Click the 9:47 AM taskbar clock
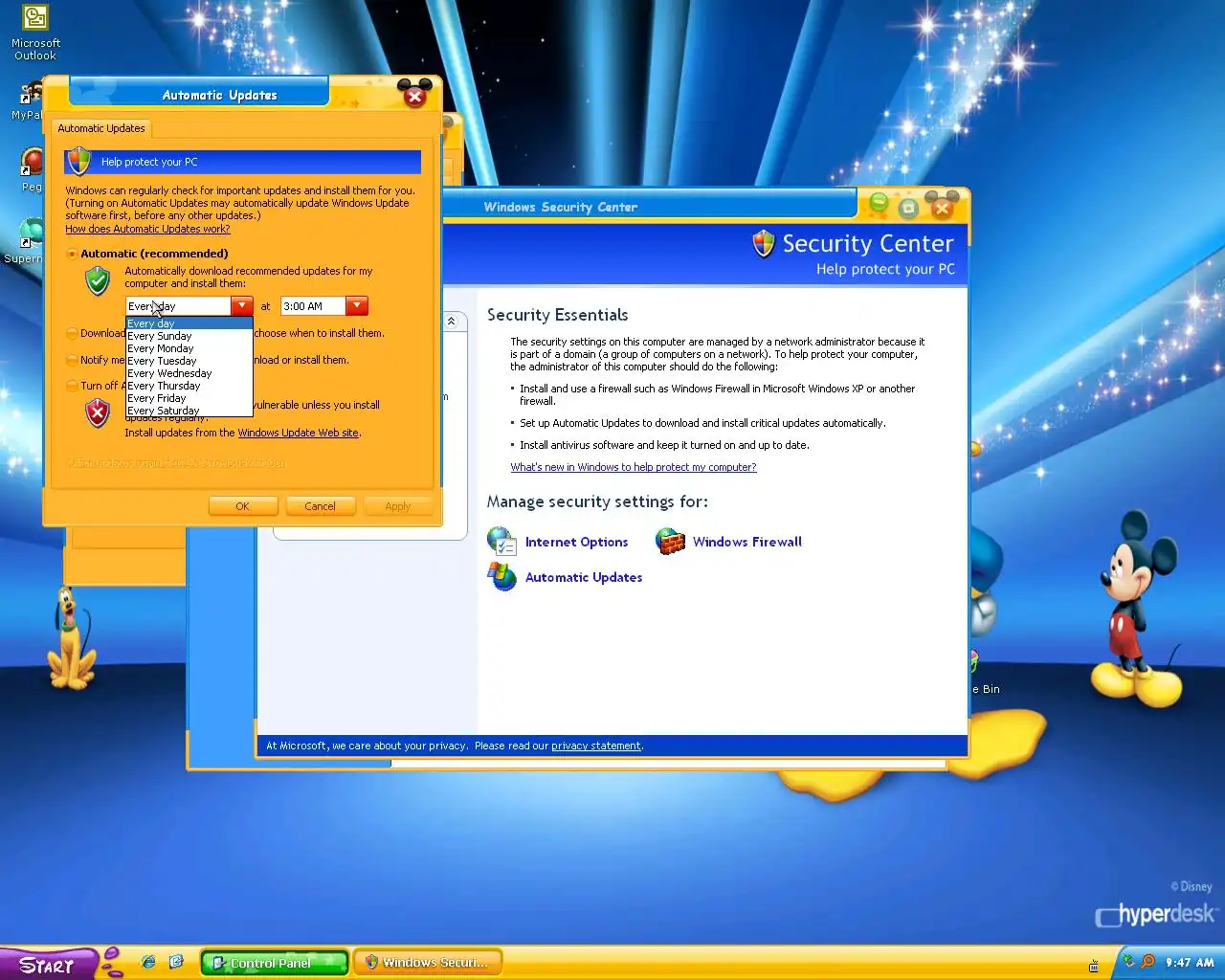The height and width of the screenshot is (980, 1225). tap(1190, 963)
